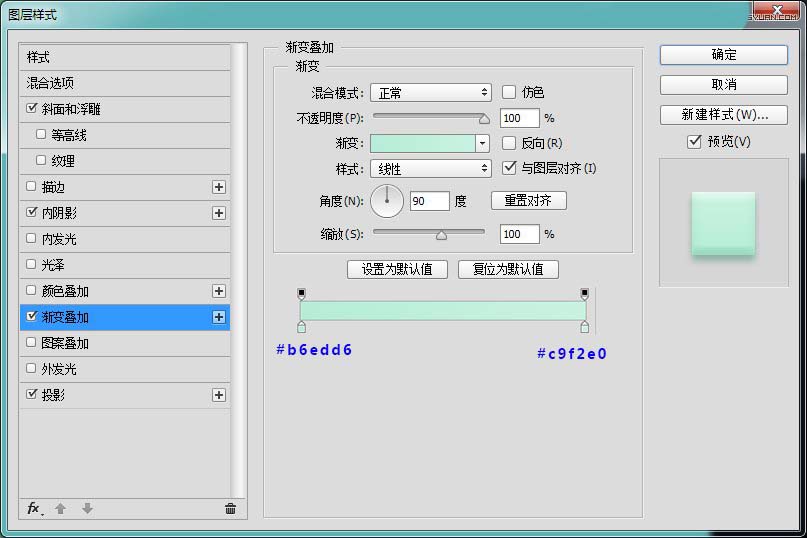Click the plus icon beside 内阴影

pyautogui.click(x=219, y=213)
